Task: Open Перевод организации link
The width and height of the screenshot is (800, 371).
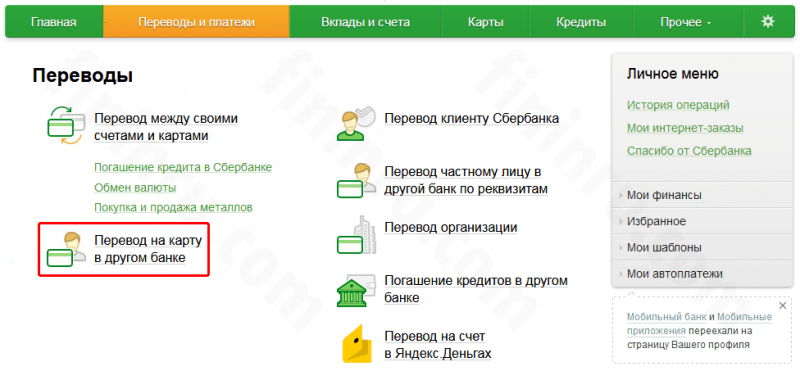Action: 451,227
